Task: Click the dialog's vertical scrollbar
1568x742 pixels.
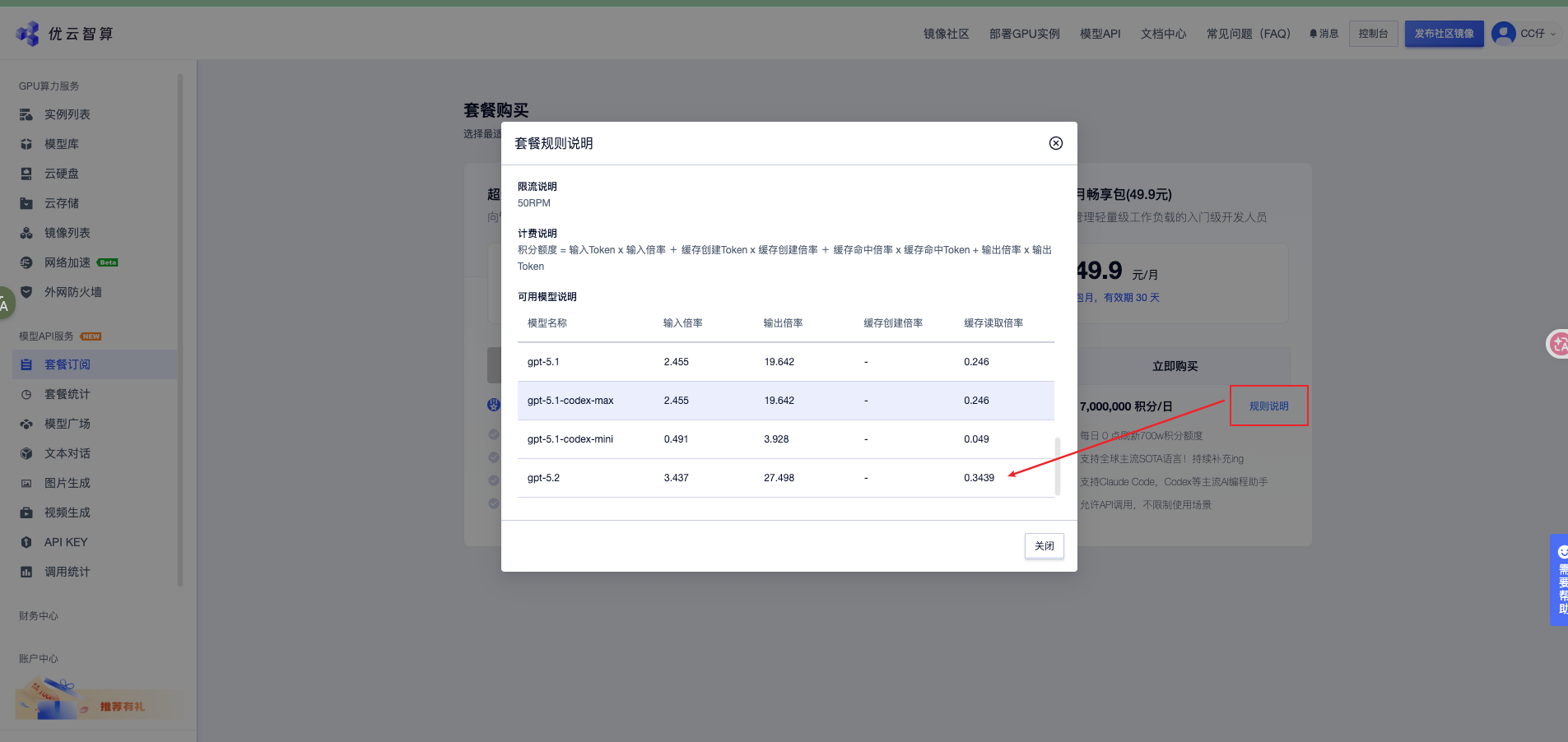Action: click(1057, 466)
